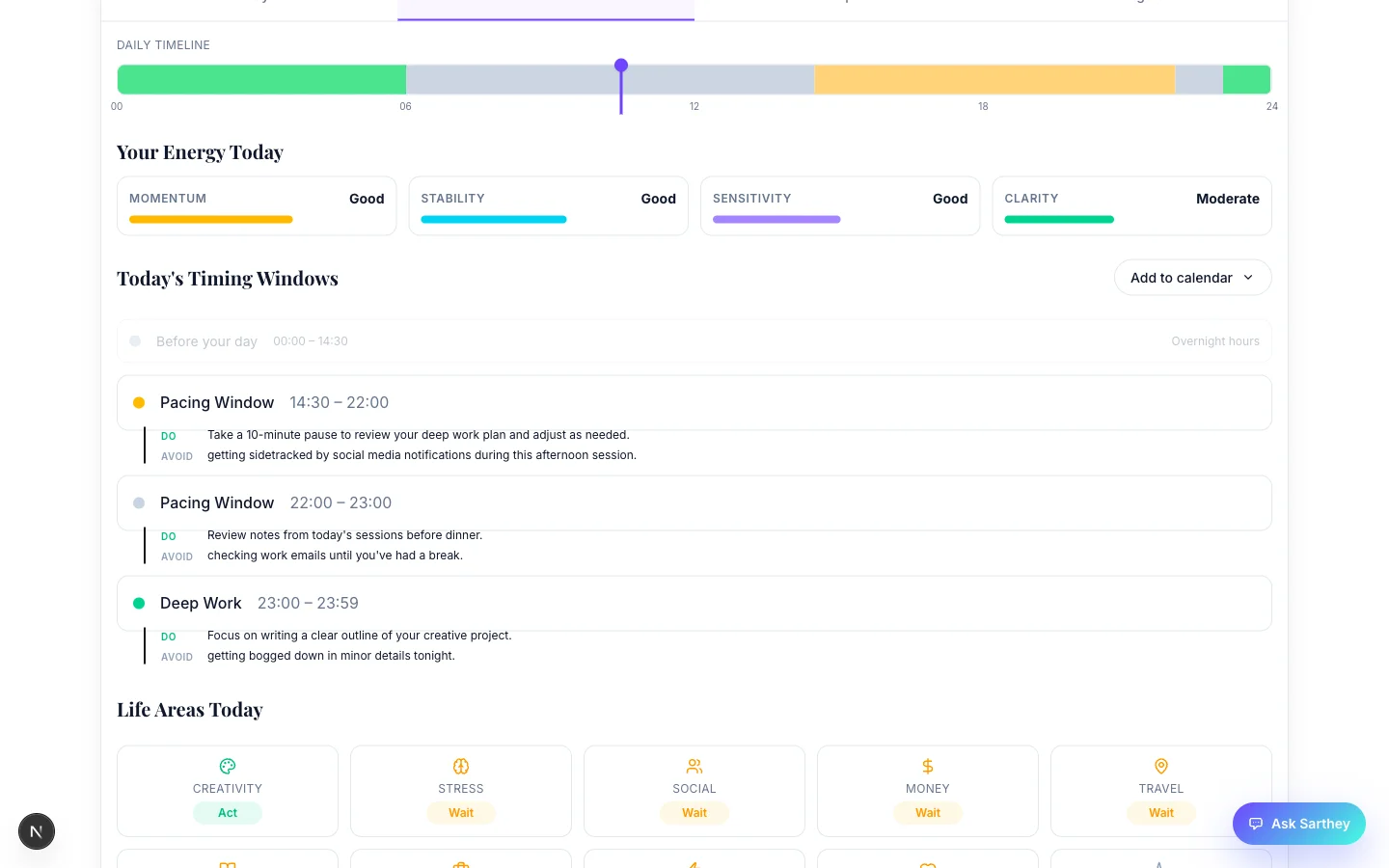Click the Ask Sarthey button
Screen dimensions: 1389x868
1299,824
